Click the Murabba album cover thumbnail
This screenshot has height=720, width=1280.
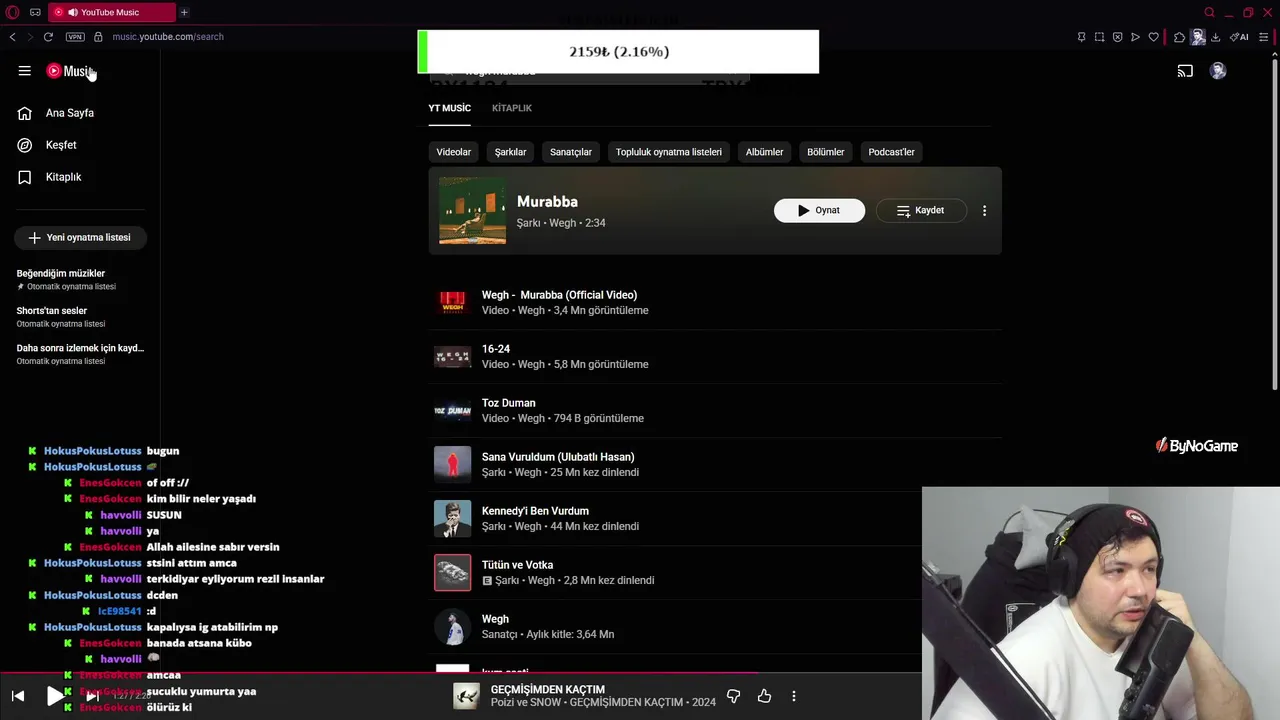click(x=472, y=211)
